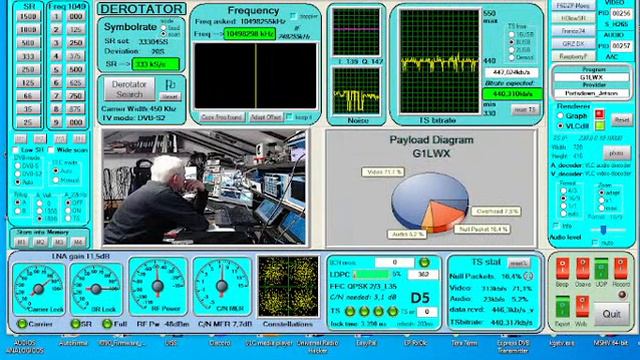Viewport: 640px width, 360px height.
Task: Flip the Record rocker switch
Action: click(620, 268)
